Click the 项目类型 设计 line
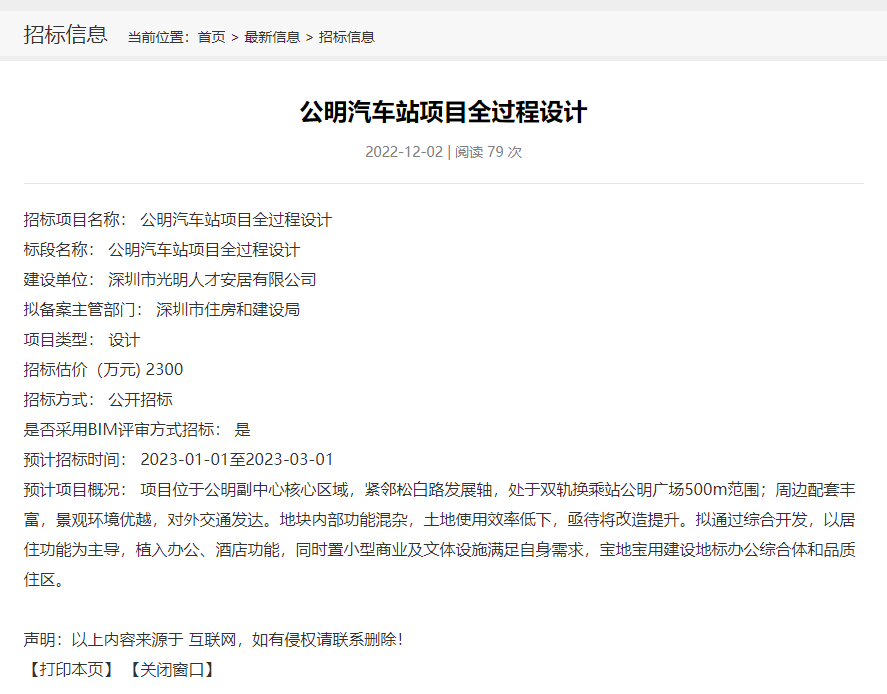887x694 pixels. (82, 340)
